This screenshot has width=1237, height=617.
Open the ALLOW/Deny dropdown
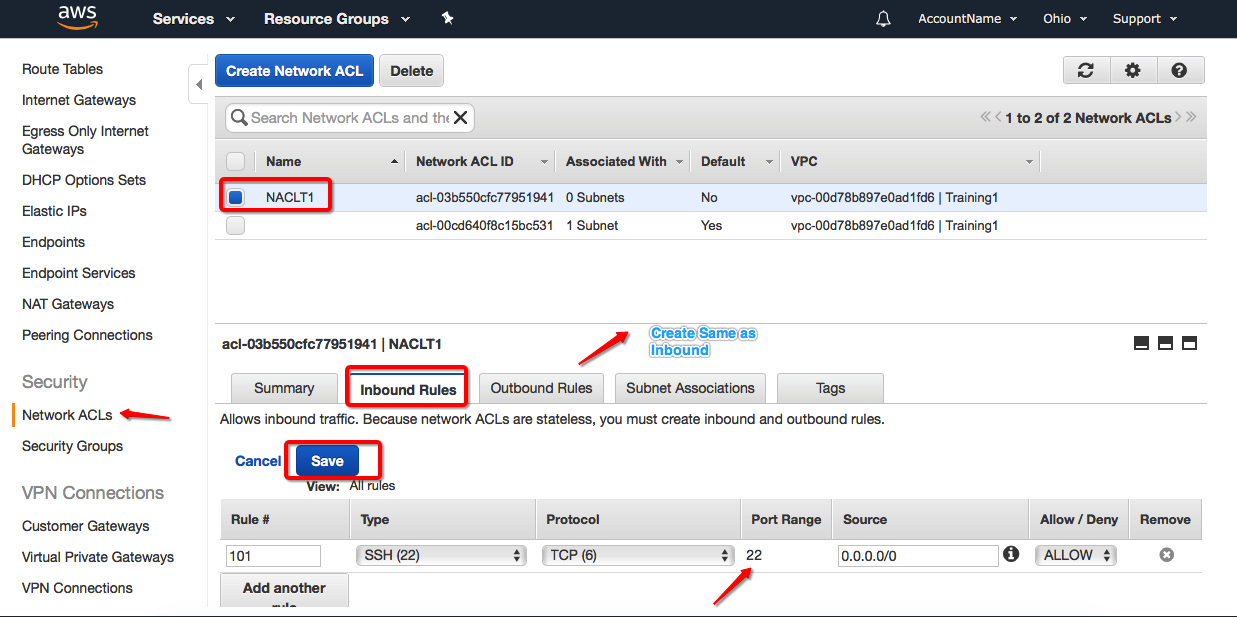click(x=1076, y=555)
